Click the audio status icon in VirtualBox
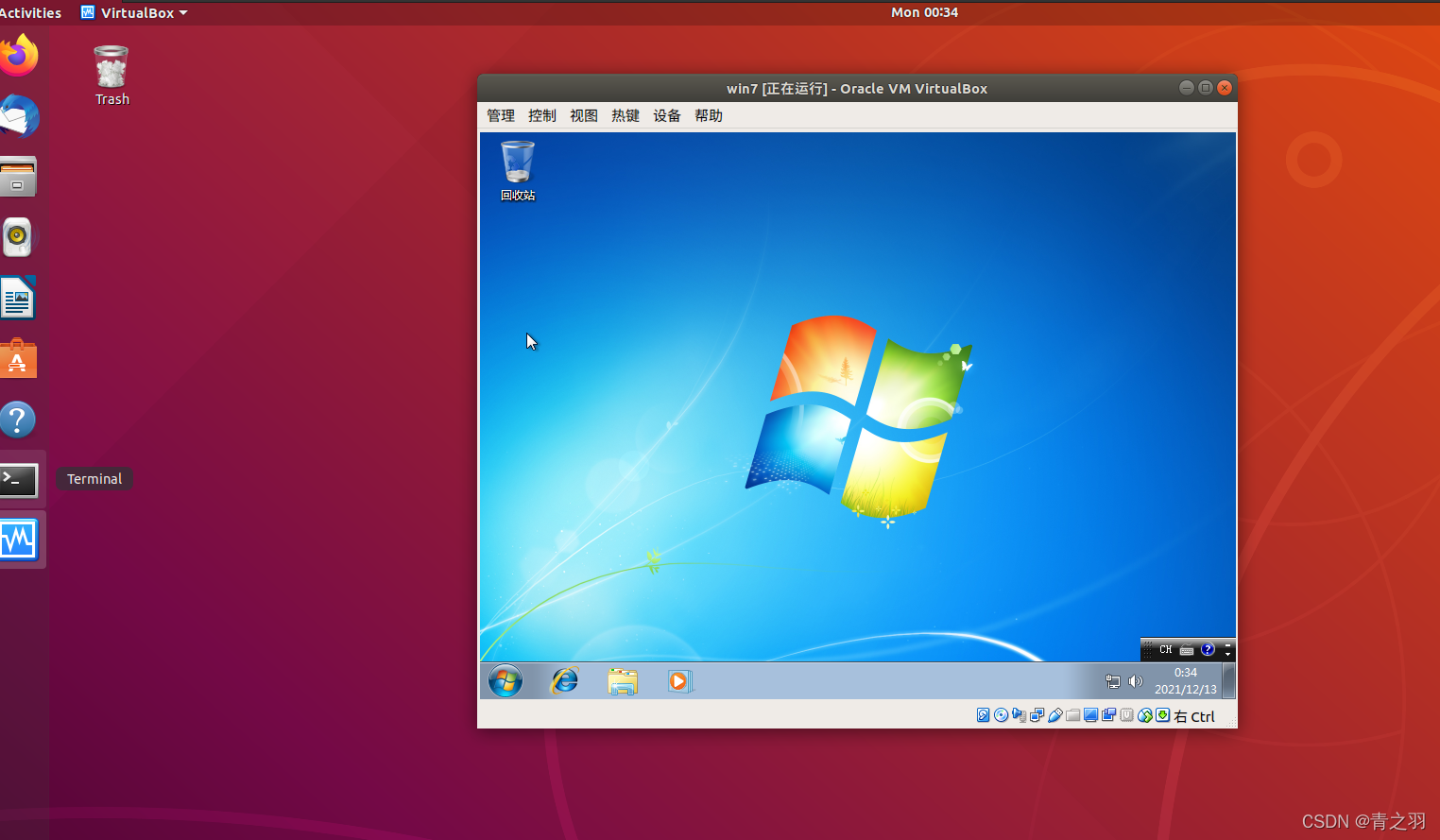This screenshot has width=1440, height=840. 1020,715
